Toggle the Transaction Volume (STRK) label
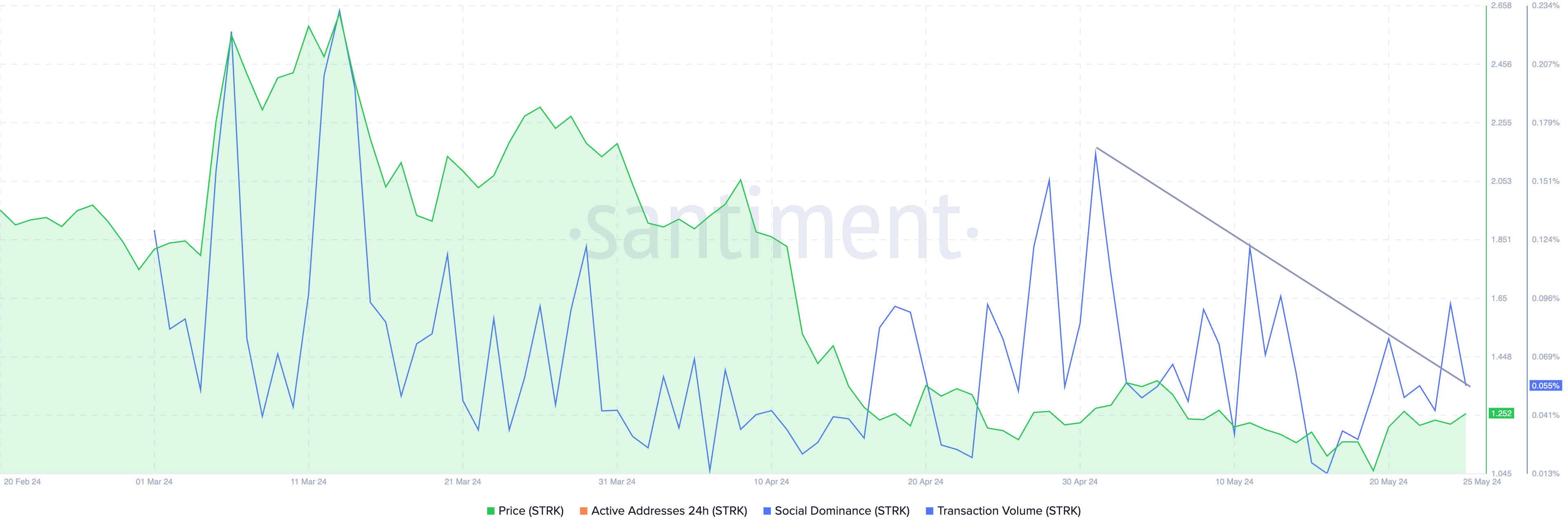 click(x=1009, y=511)
